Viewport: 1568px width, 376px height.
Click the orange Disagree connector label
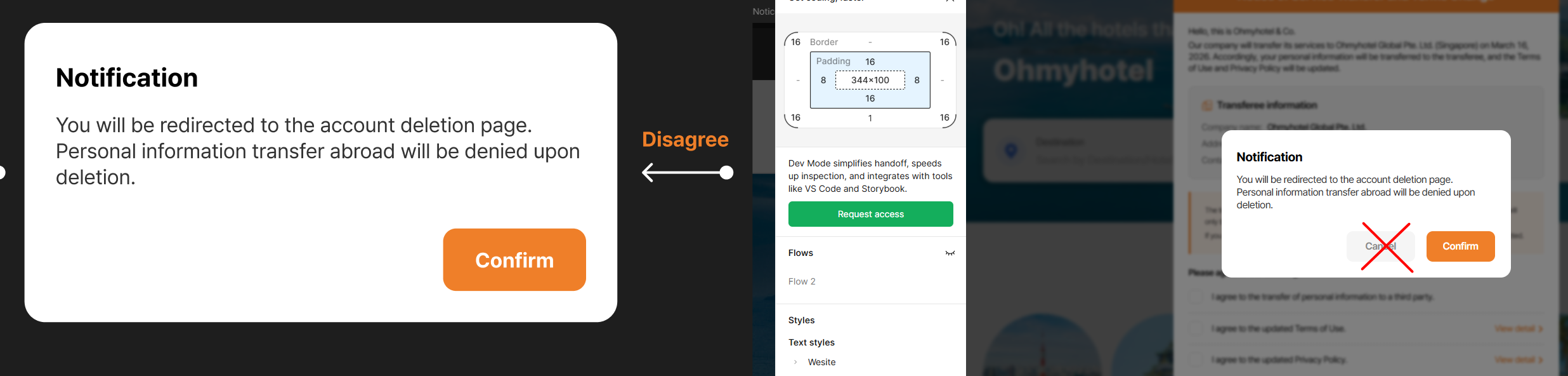pos(685,140)
